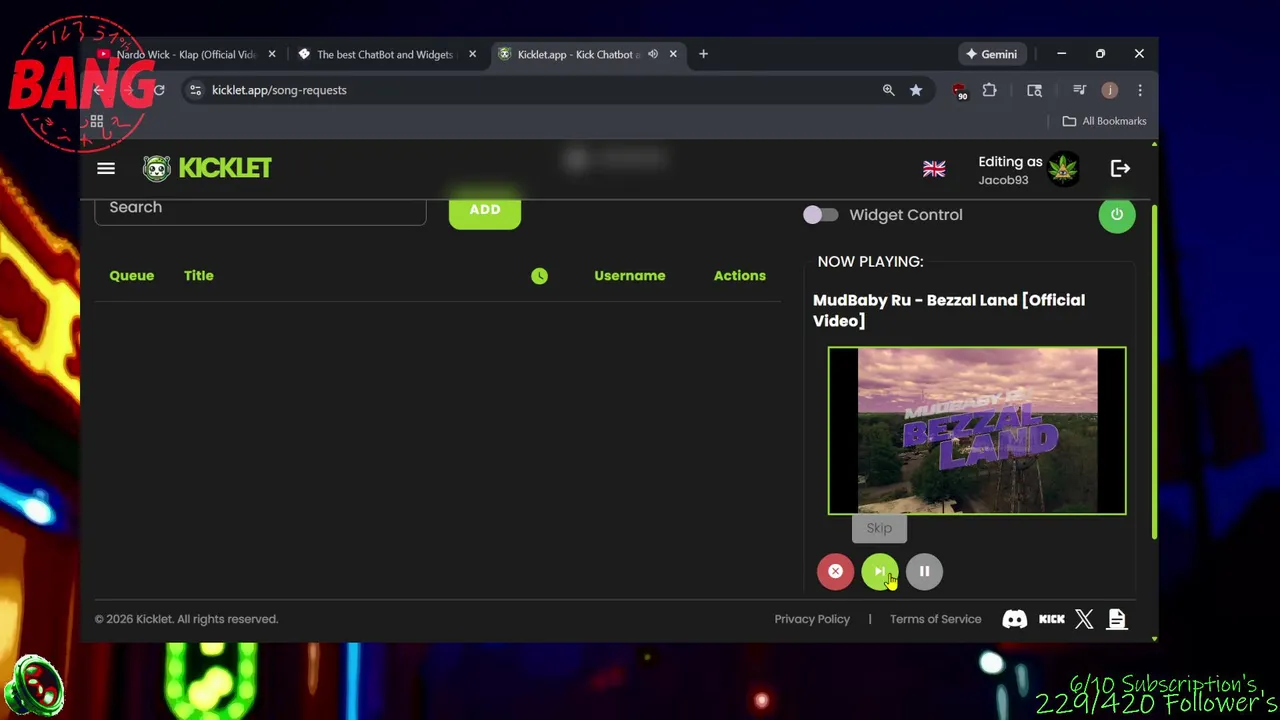Pause the current song

click(x=924, y=571)
